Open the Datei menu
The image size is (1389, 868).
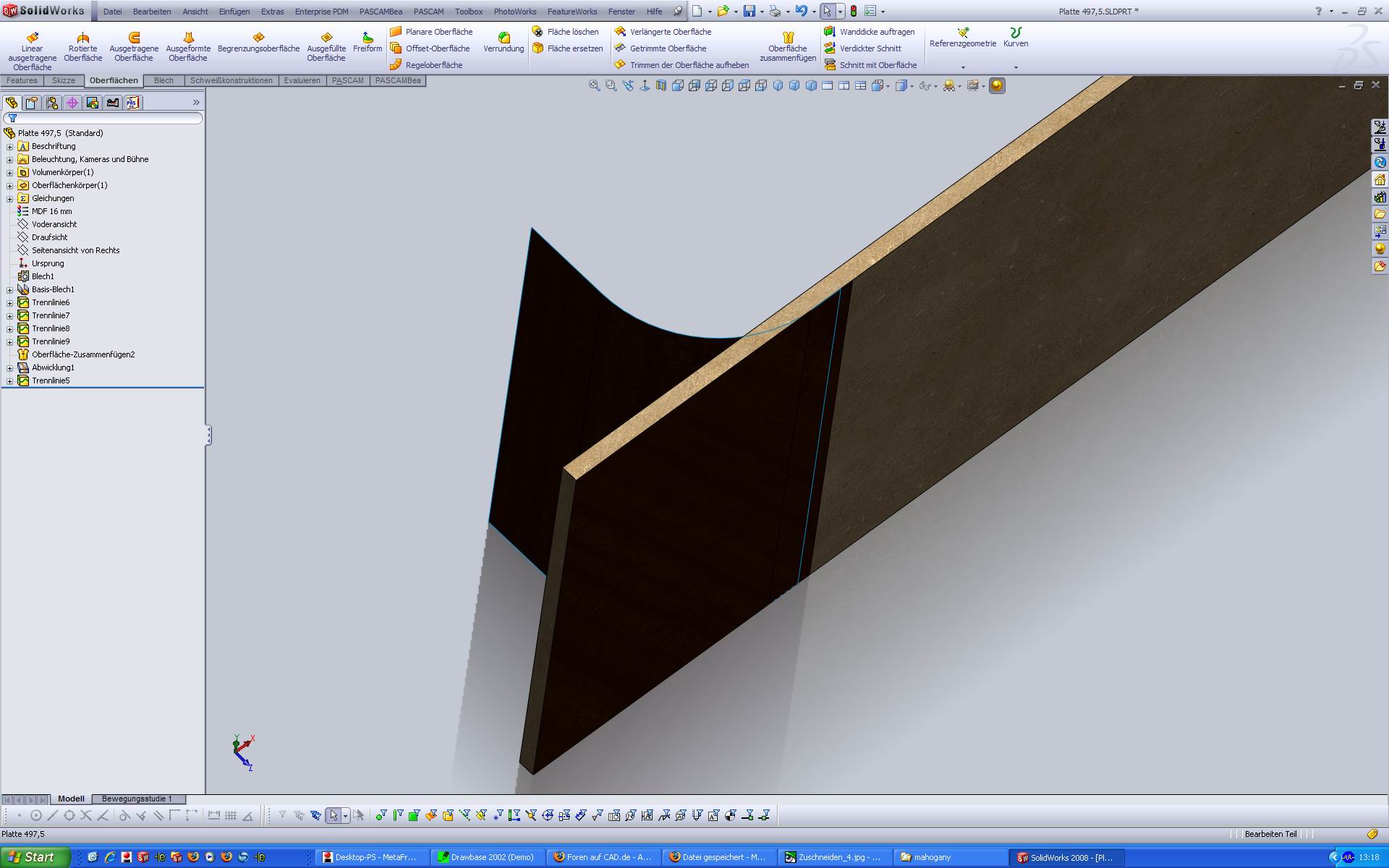tap(112, 12)
